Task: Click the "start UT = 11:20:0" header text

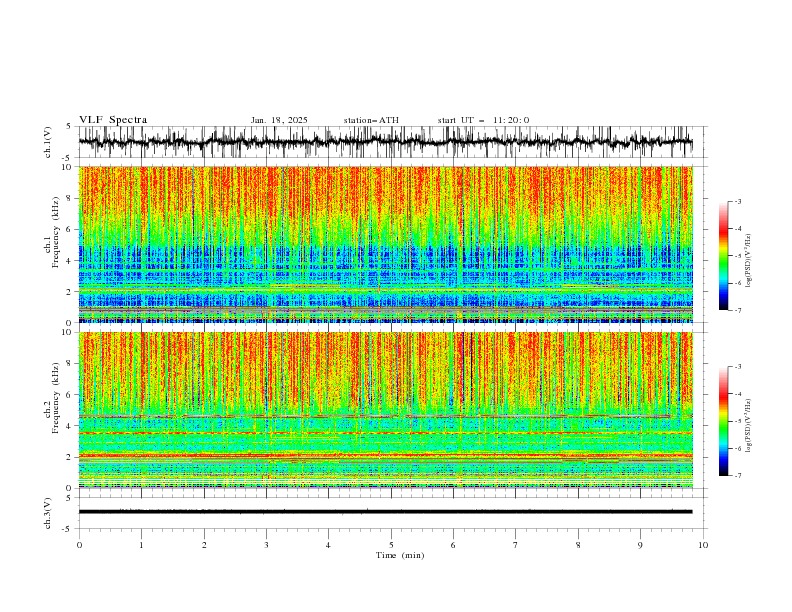Action: tap(483, 120)
